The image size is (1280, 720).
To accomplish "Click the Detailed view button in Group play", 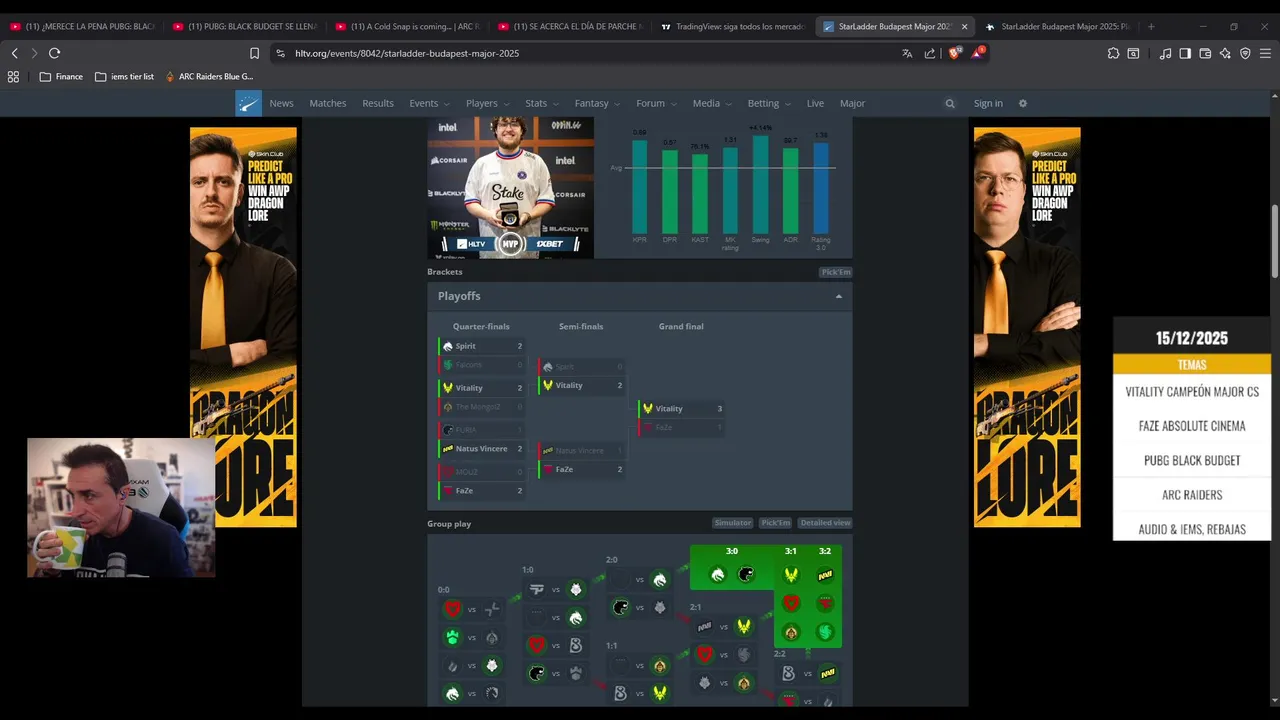I will (825, 523).
